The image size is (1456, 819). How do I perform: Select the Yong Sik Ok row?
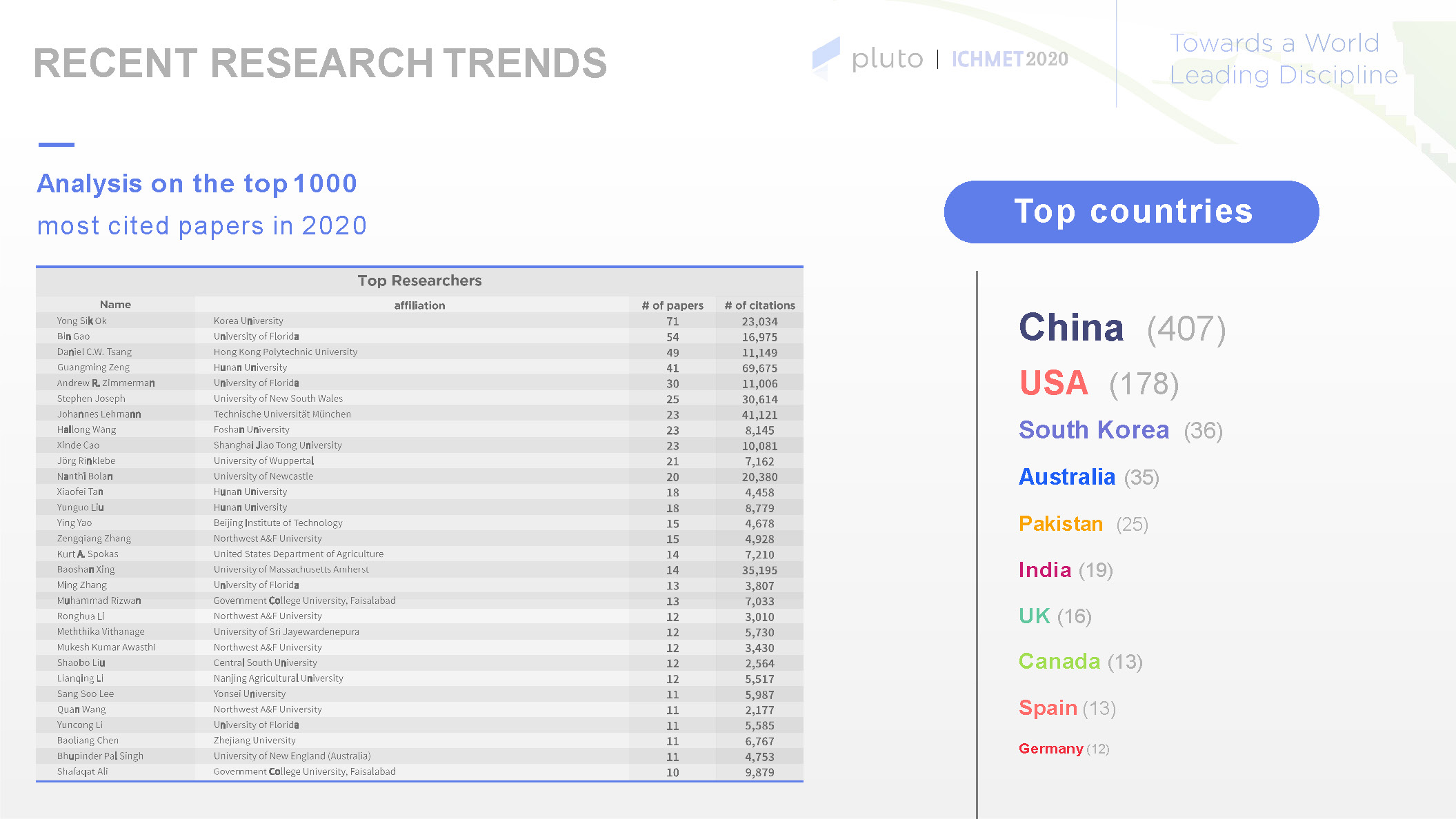[82, 321]
